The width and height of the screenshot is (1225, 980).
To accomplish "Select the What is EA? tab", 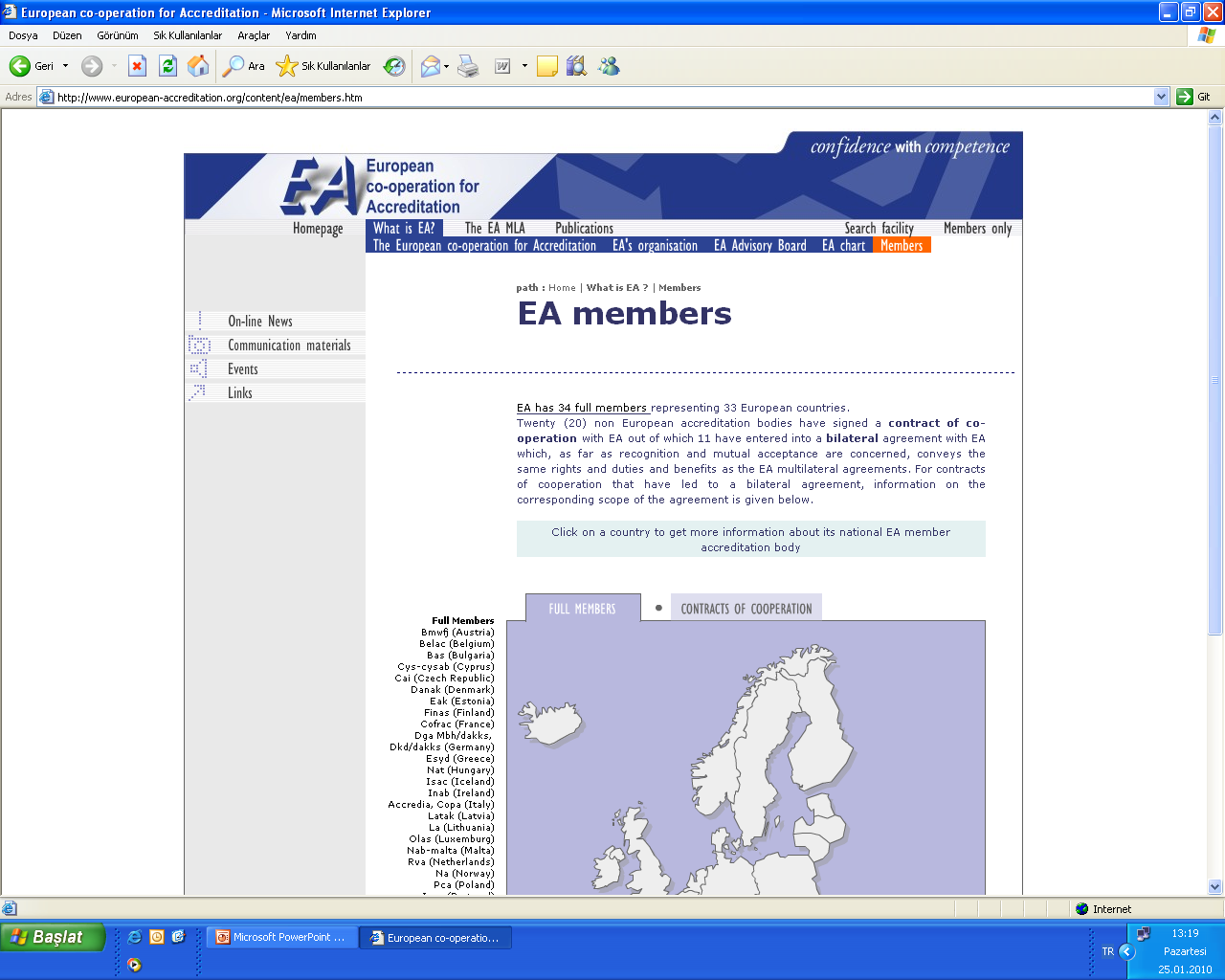I will (404, 229).
